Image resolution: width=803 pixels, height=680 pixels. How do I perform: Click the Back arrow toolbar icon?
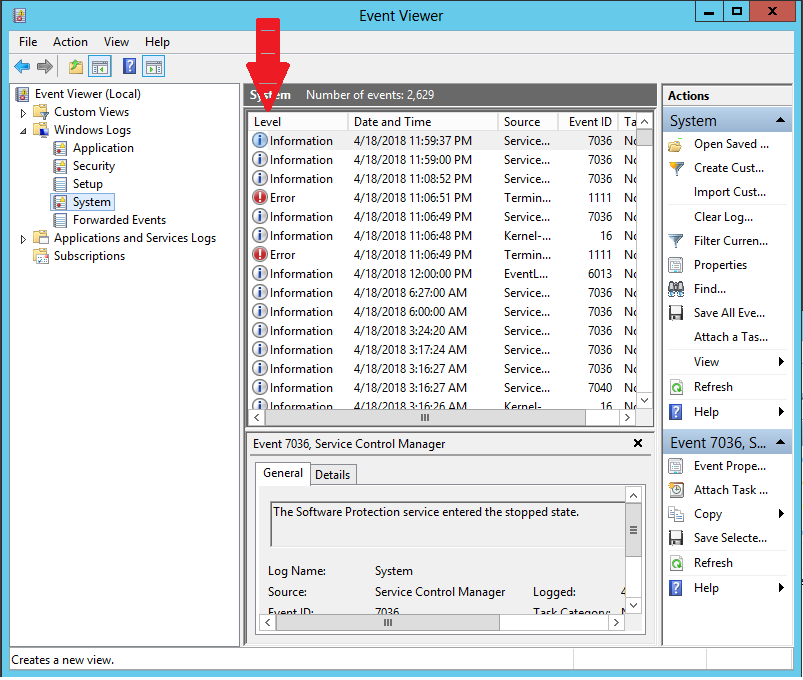pyautogui.click(x=22, y=67)
